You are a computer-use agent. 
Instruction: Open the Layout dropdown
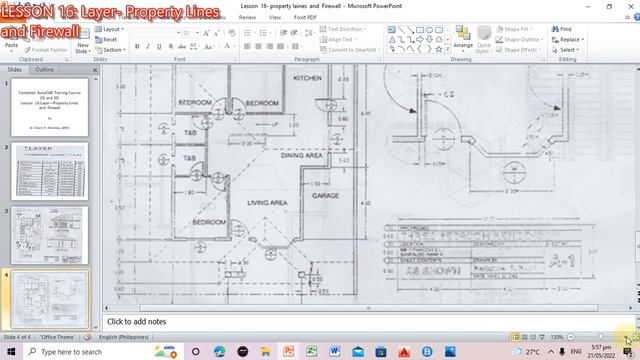[109, 29]
